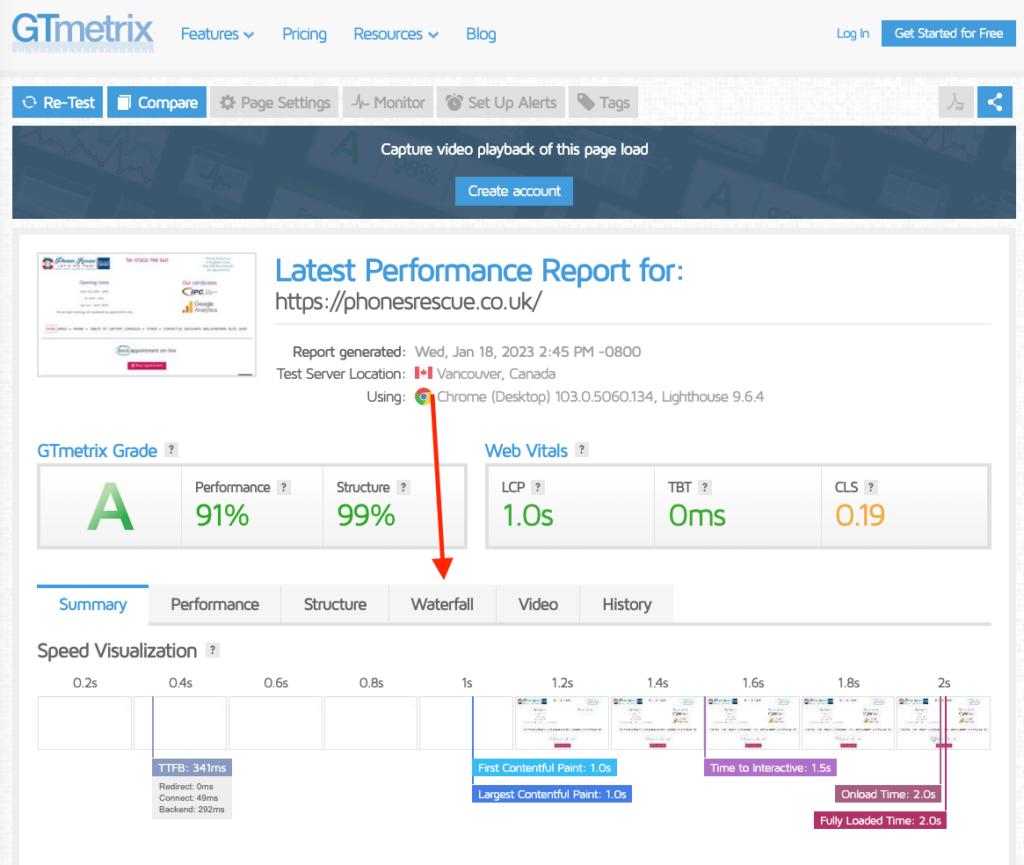Screen dimensions: 1024x865
Task: Click the 1.6s filmstrip frame
Action: (752, 723)
